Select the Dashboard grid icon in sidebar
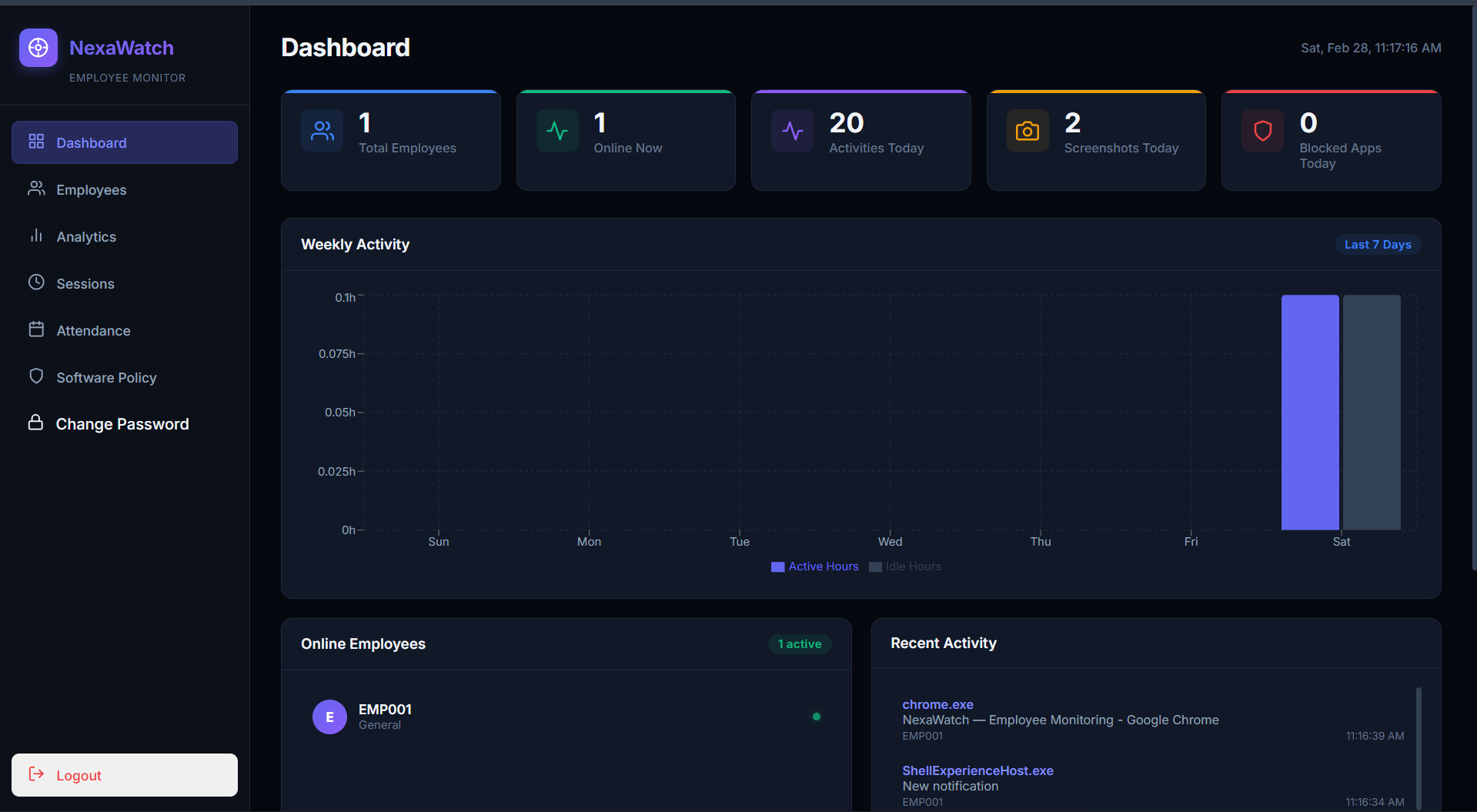 point(36,142)
